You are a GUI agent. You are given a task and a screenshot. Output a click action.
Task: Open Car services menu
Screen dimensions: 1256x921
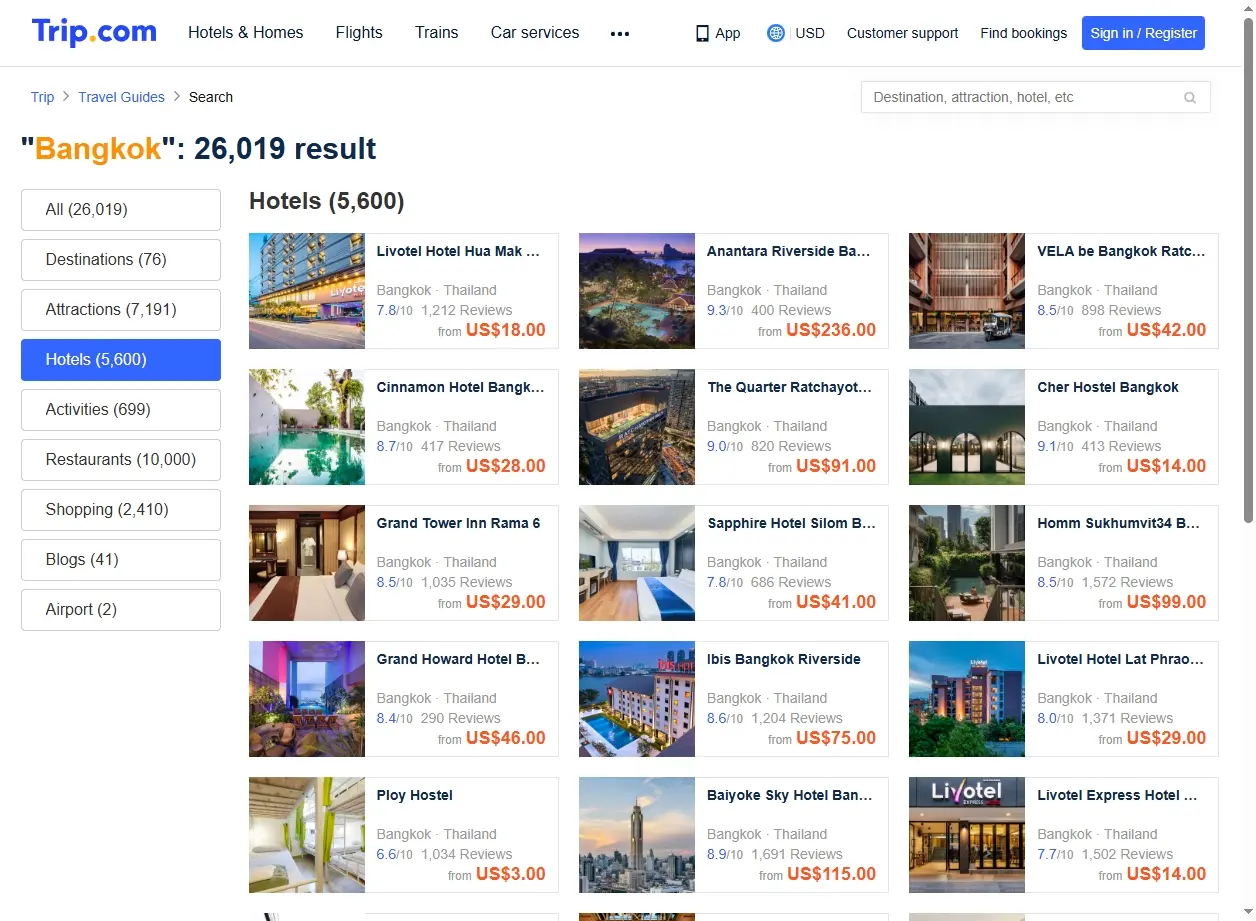[535, 33]
